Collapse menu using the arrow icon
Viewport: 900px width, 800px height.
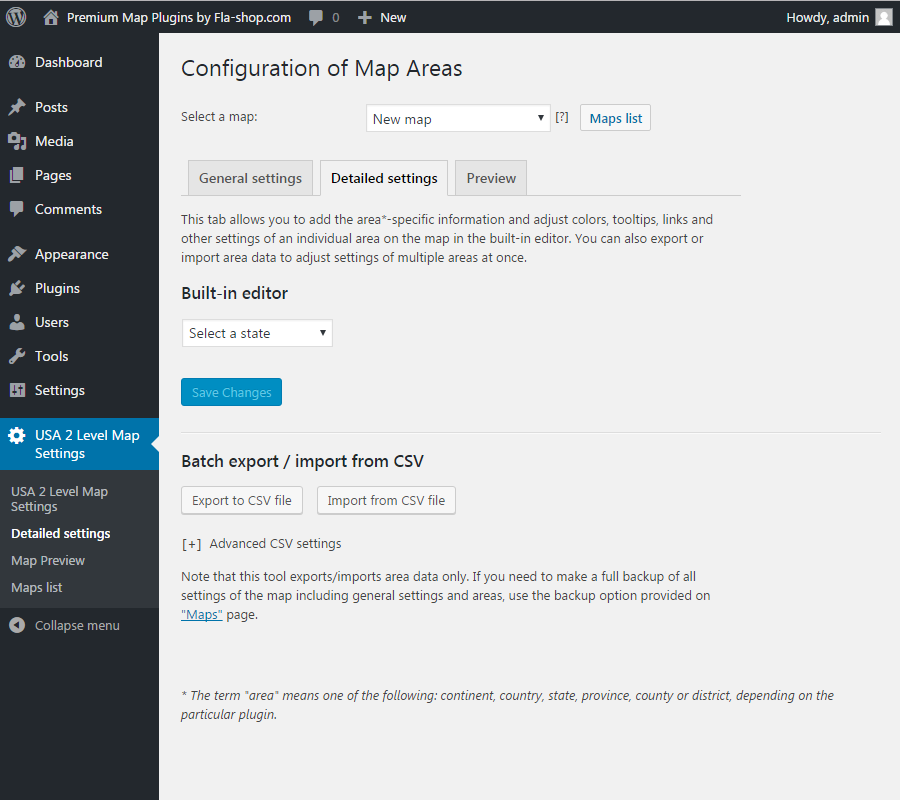coord(17,625)
